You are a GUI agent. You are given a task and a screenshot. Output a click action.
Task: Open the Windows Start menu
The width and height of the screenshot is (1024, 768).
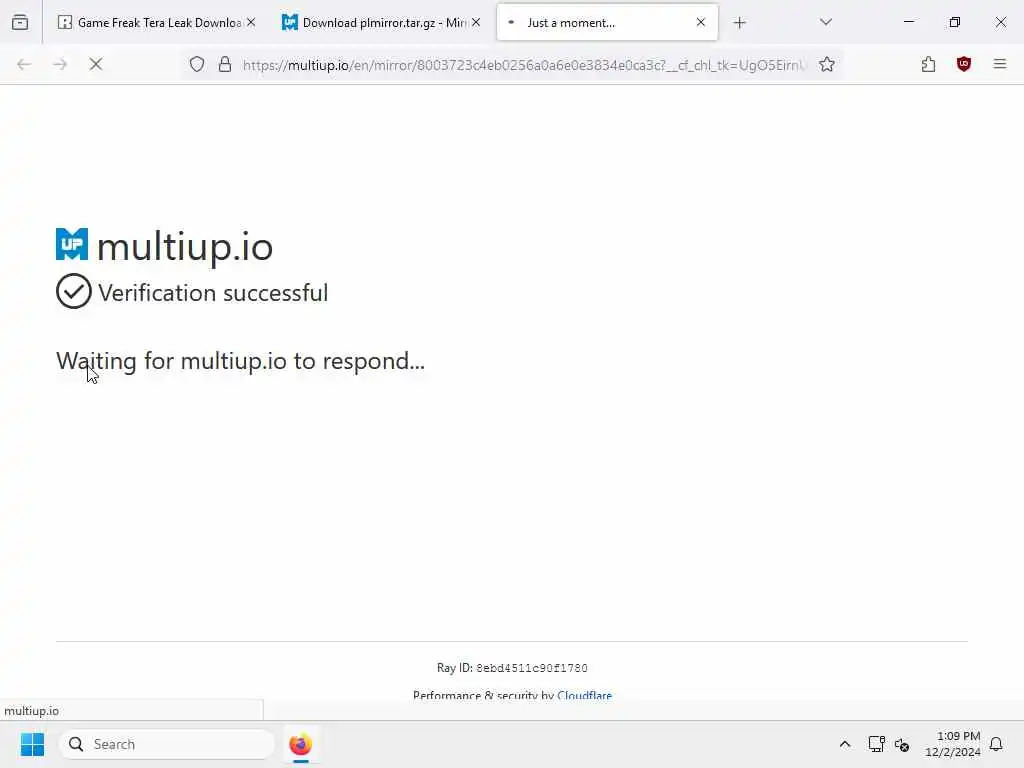point(32,744)
